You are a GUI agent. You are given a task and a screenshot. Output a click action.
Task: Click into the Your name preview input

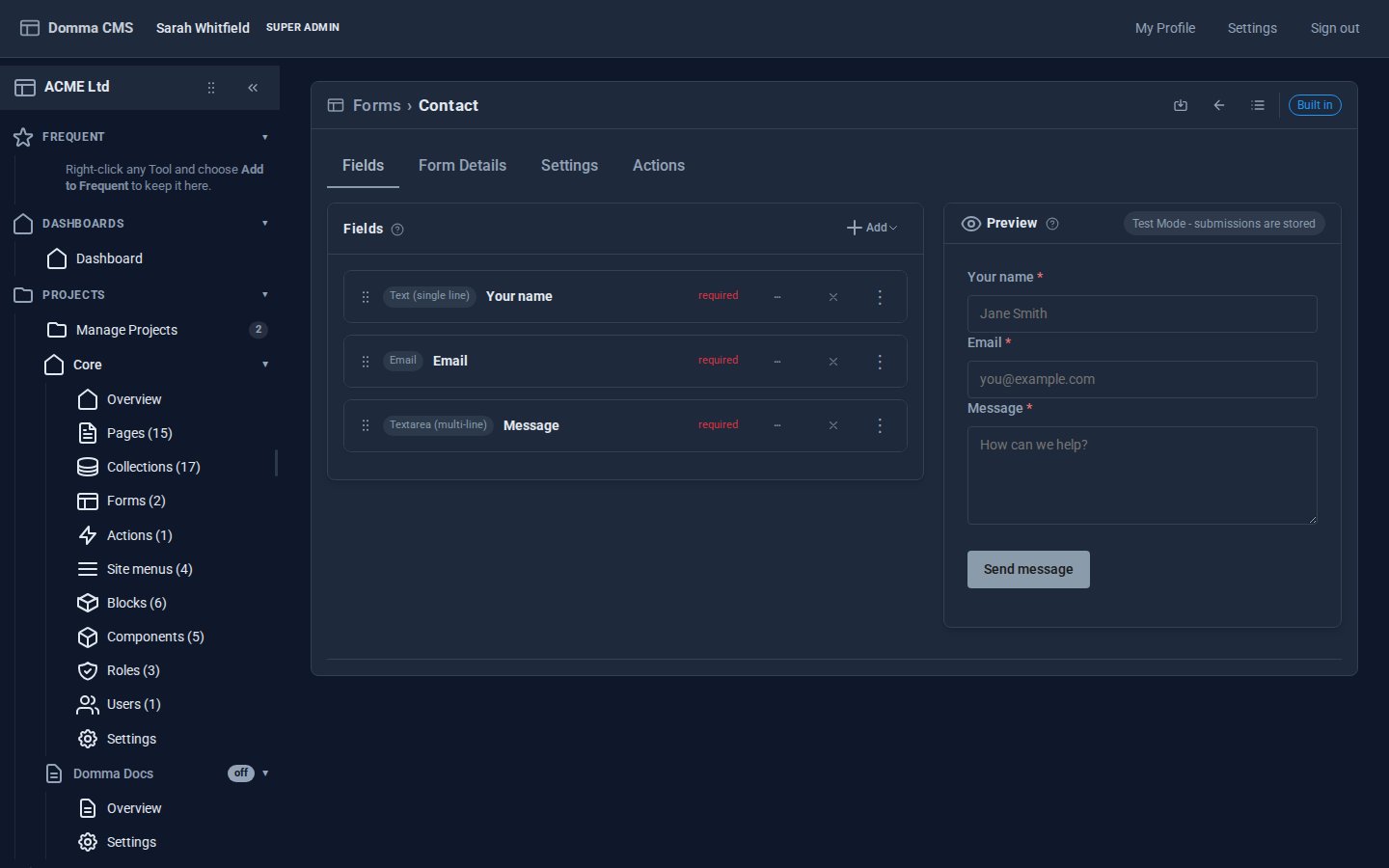click(x=1142, y=314)
